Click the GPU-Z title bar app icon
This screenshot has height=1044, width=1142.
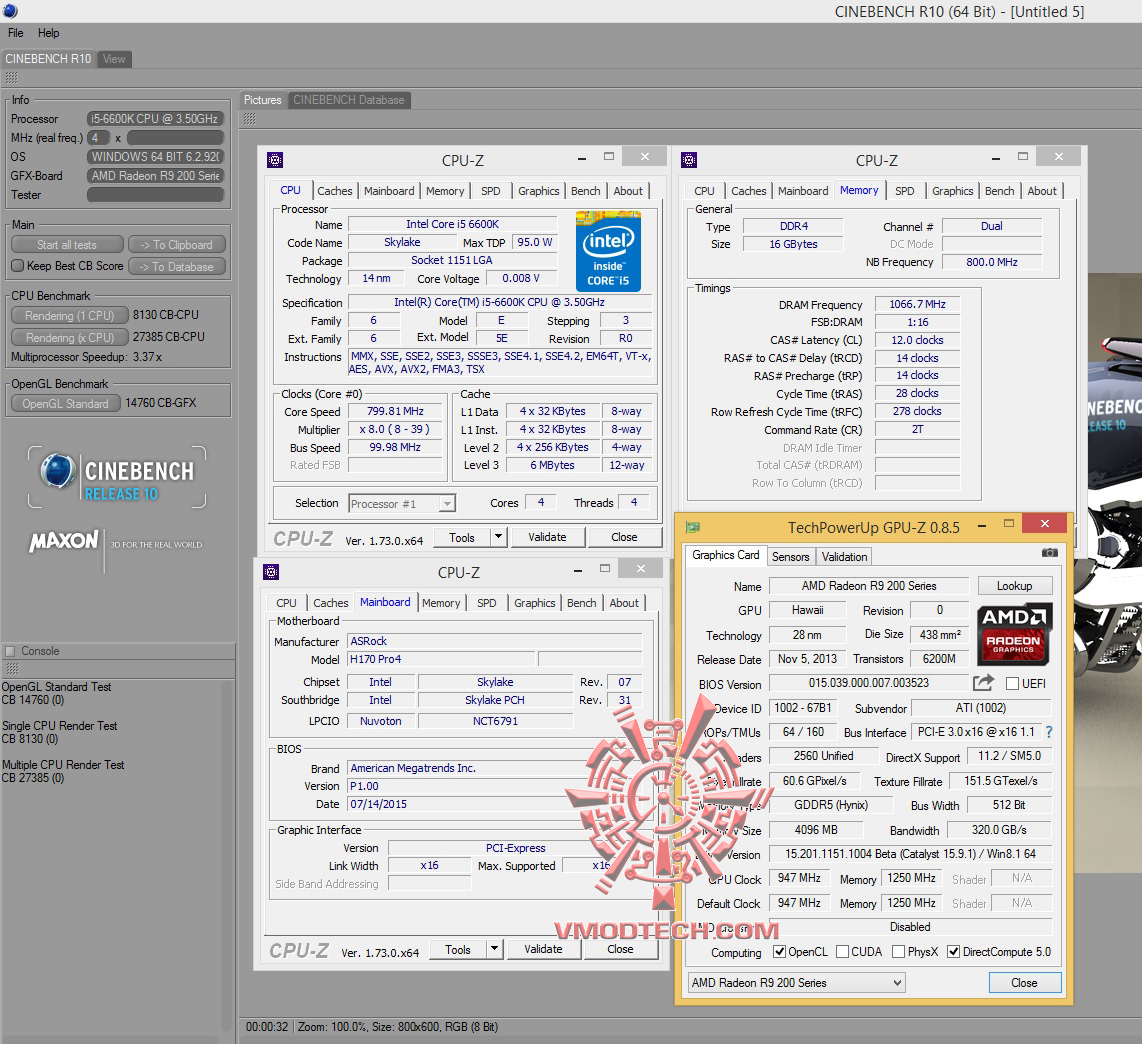[x=693, y=527]
